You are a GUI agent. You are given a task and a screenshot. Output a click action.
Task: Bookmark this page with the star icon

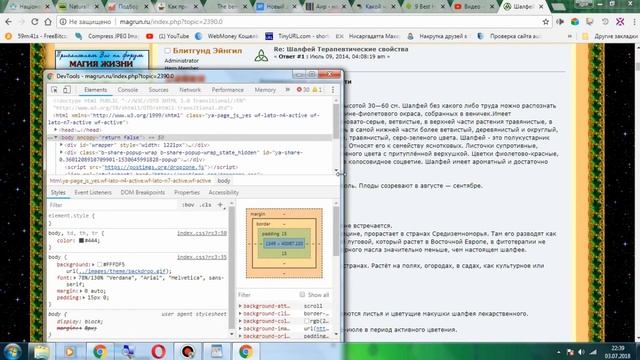(x=546, y=22)
